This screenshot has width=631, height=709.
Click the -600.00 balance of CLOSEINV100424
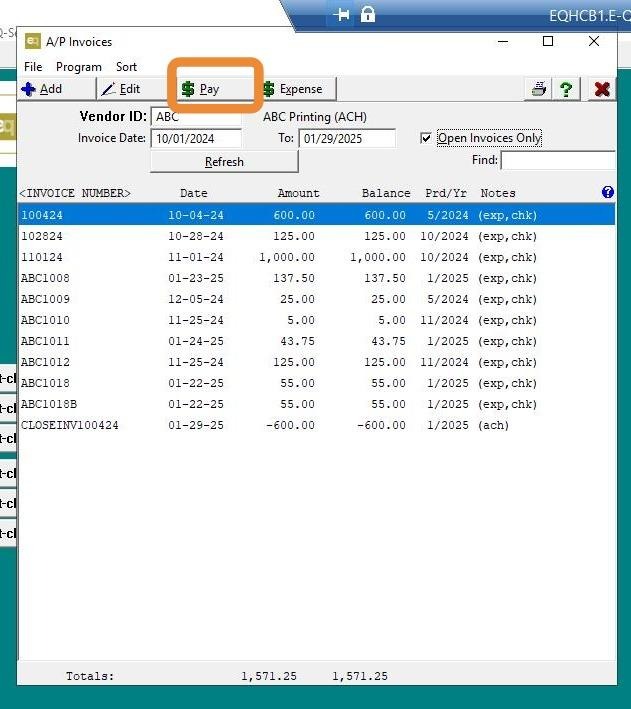[x=381, y=425]
